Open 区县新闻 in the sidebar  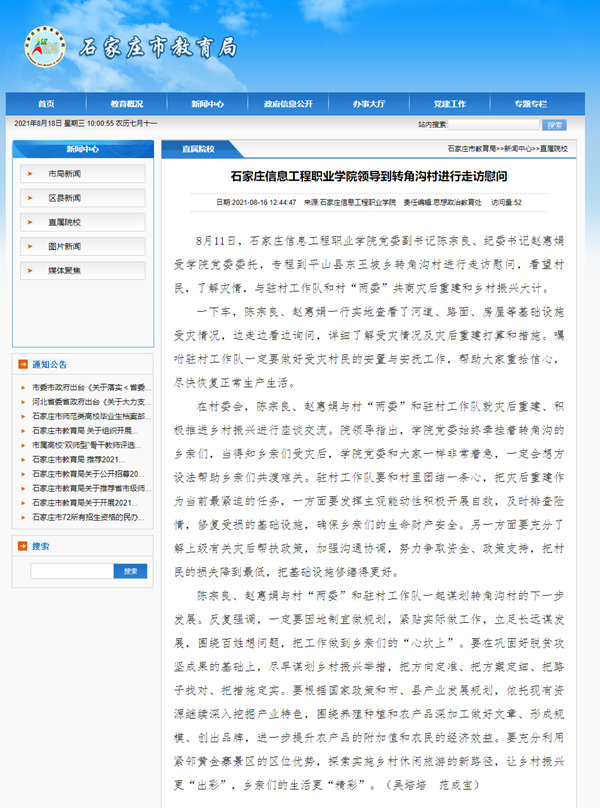(65, 198)
